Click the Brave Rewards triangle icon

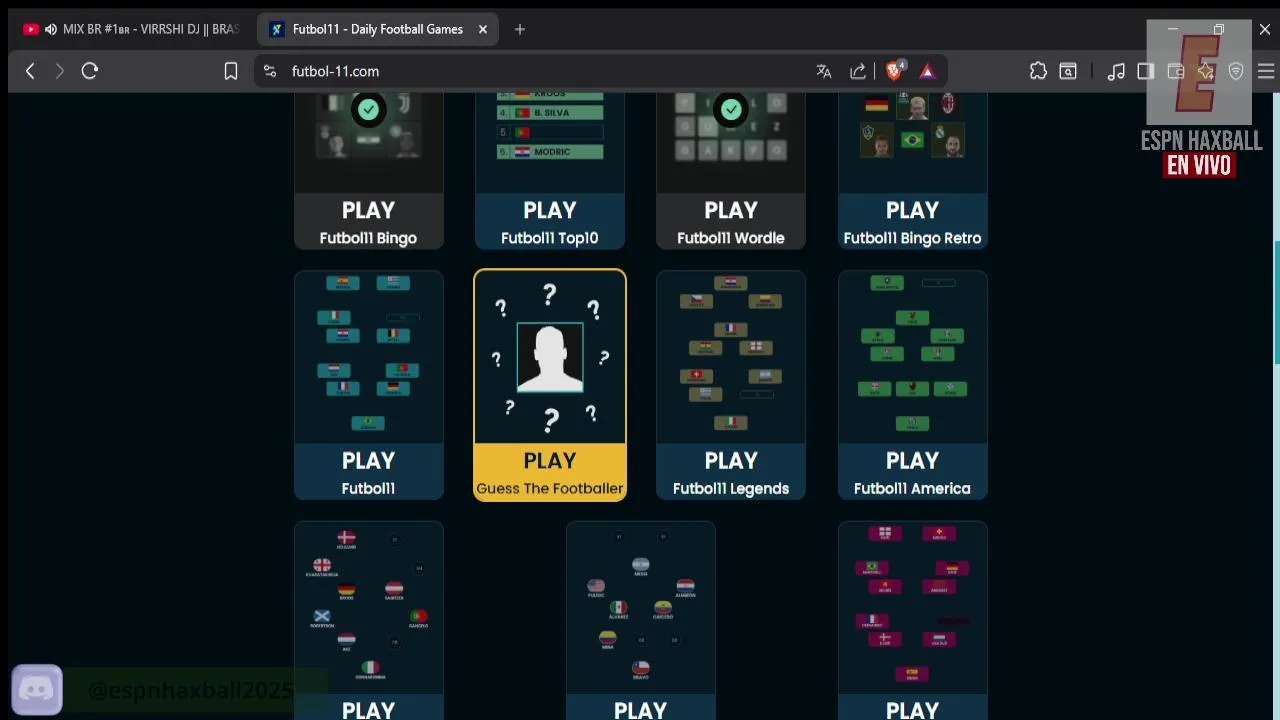pos(927,71)
